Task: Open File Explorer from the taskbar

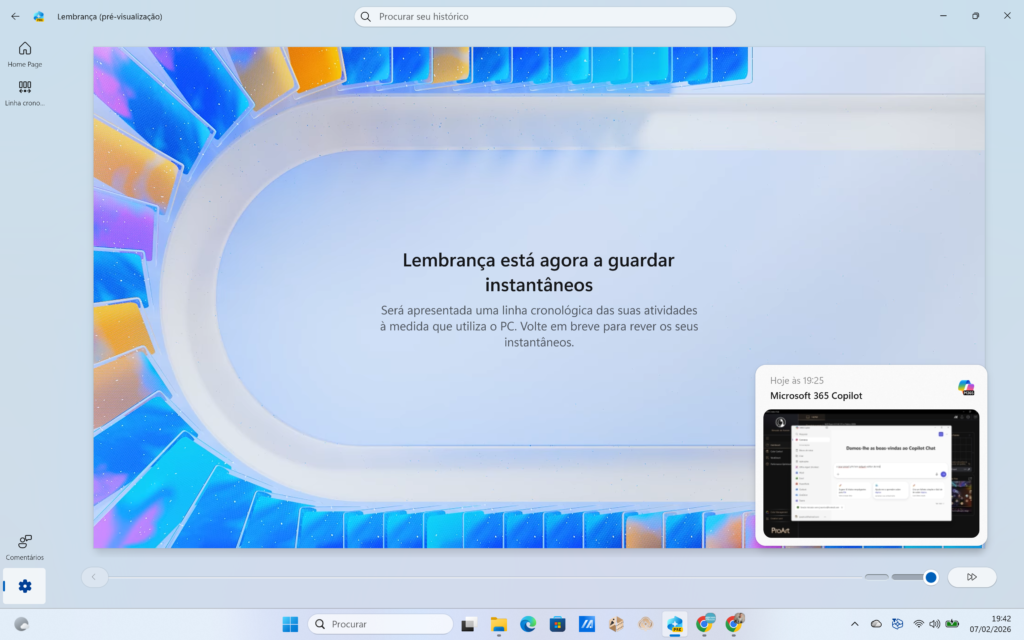Action: point(498,624)
